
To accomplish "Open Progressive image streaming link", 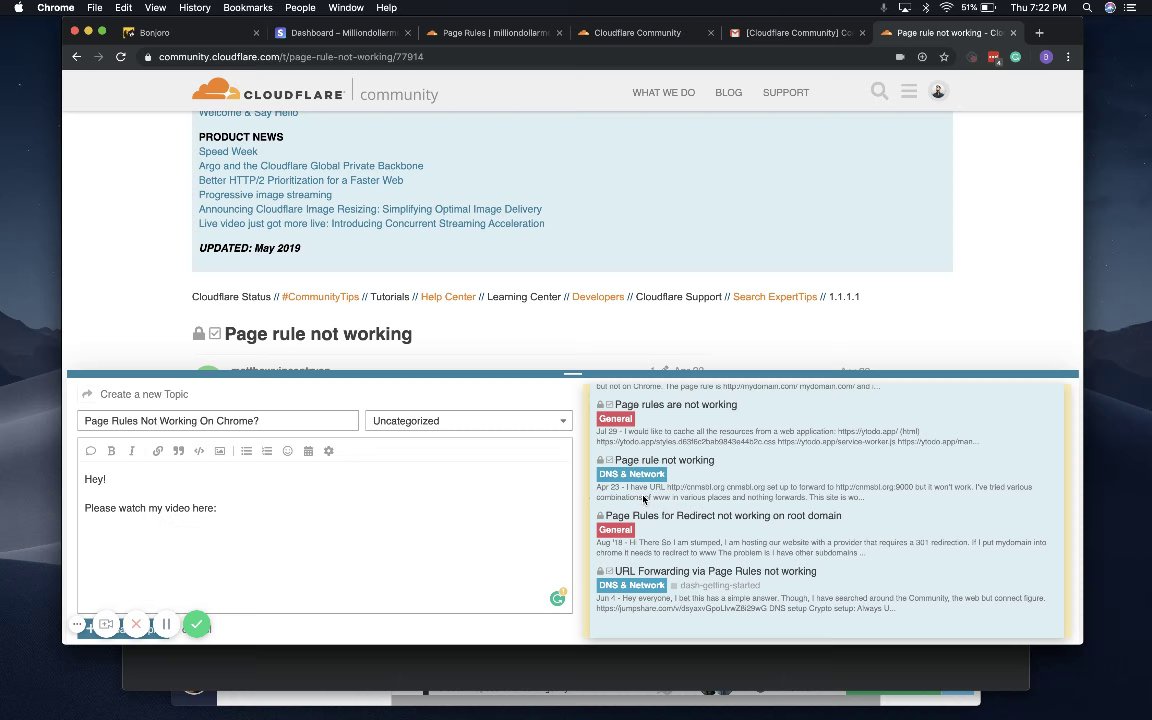I will pos(265,195).
